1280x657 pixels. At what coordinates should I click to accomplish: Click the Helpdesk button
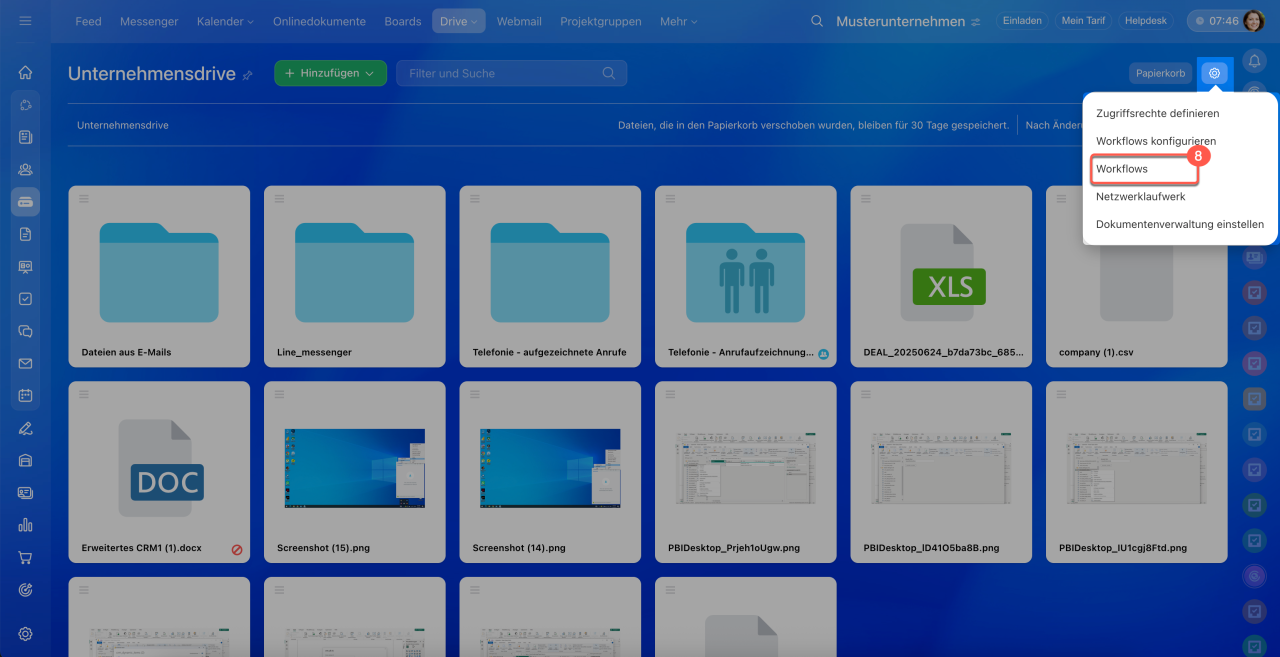[x=1146, y=21]
